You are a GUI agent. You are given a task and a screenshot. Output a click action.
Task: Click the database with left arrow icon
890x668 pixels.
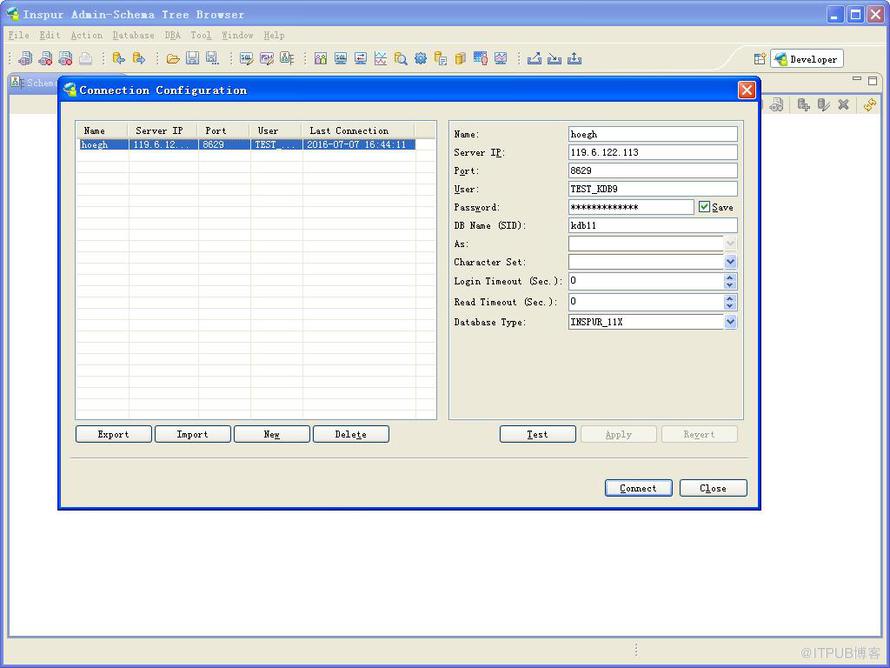click(119, 58)
